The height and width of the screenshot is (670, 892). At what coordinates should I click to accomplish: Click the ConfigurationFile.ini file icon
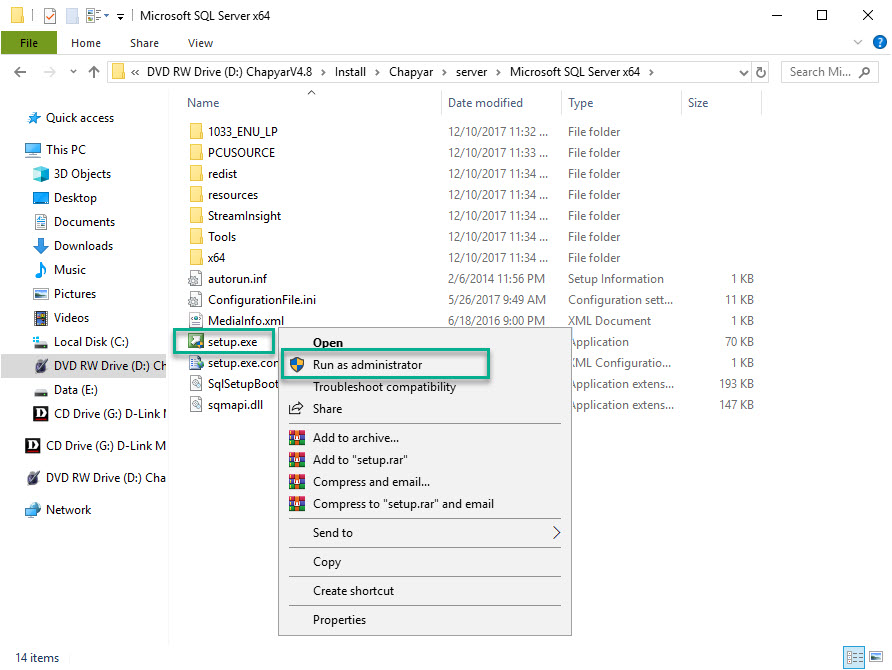pyautogui.click(x=196, y=300)
